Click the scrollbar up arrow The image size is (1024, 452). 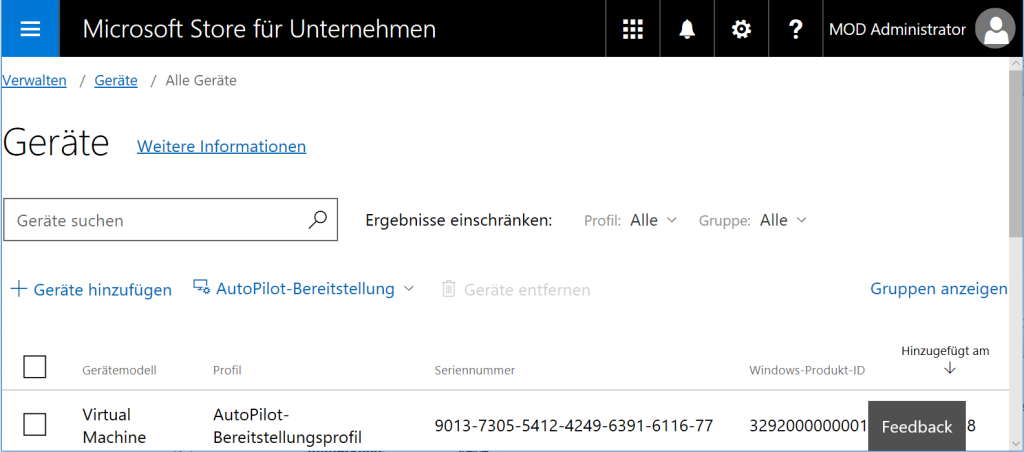coord(1016,62)
